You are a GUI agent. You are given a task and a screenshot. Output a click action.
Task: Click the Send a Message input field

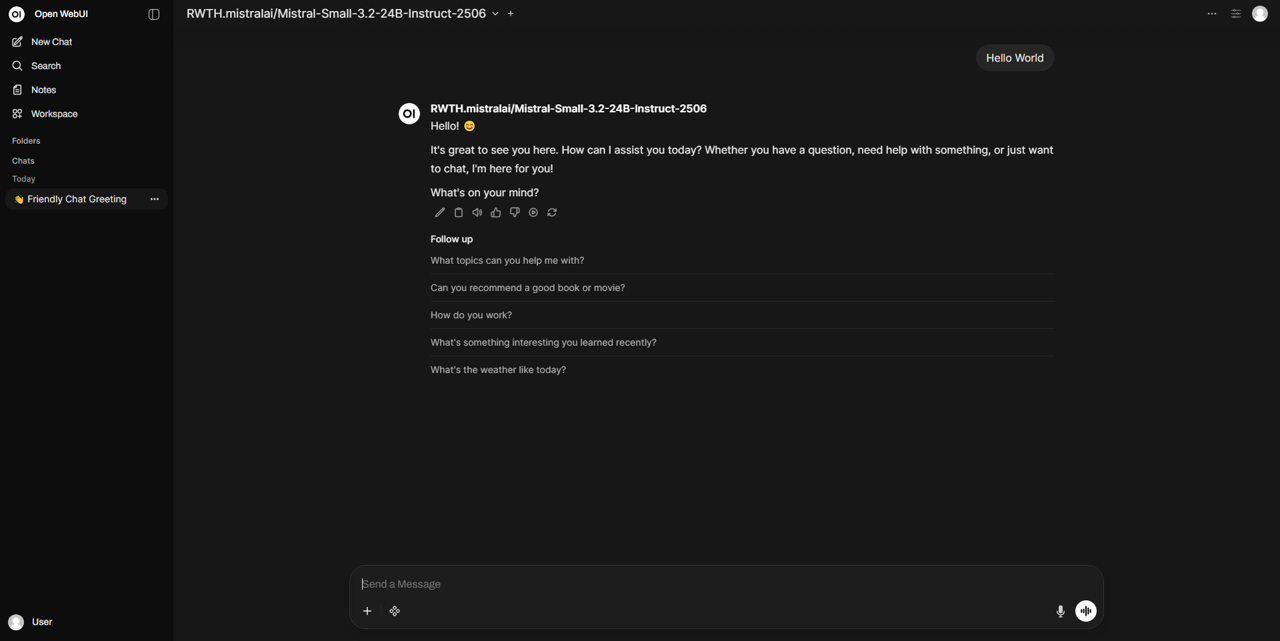pyautogui.click(x=700, y=584)
